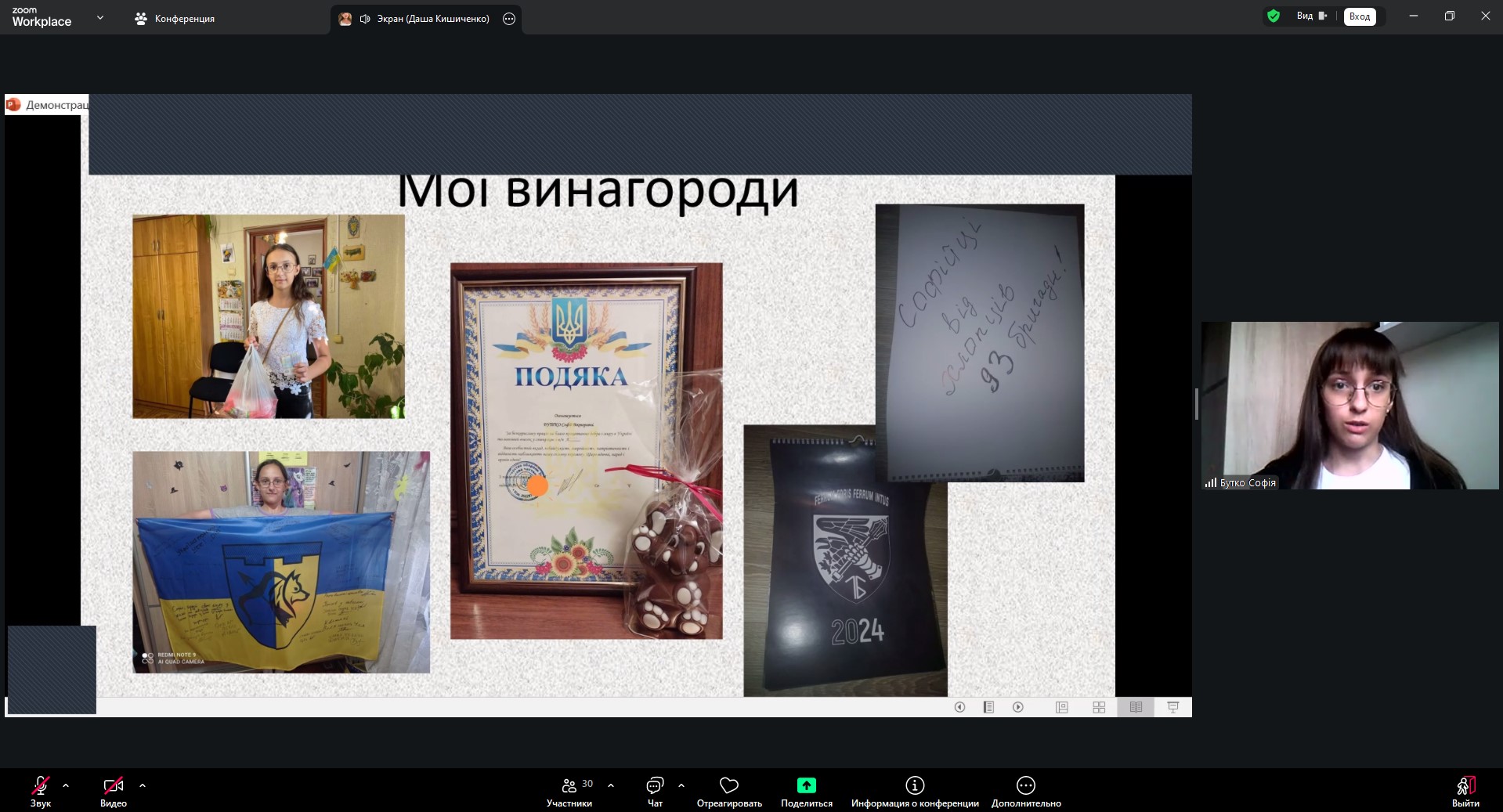Toggle PowerPoint reading view button
The image size is (1503, 812).
click(1136, 707)
